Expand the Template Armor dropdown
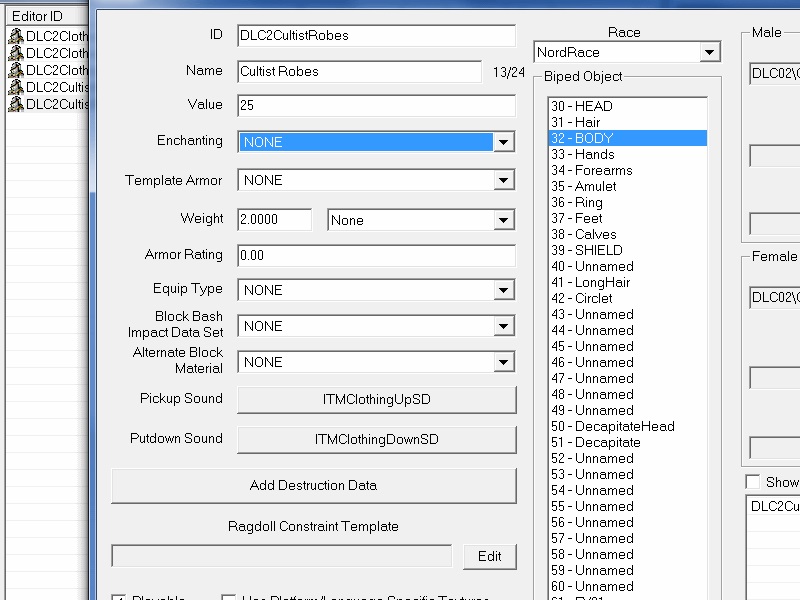The height and width of the screenshot is (600, 800). coord(376,180)
